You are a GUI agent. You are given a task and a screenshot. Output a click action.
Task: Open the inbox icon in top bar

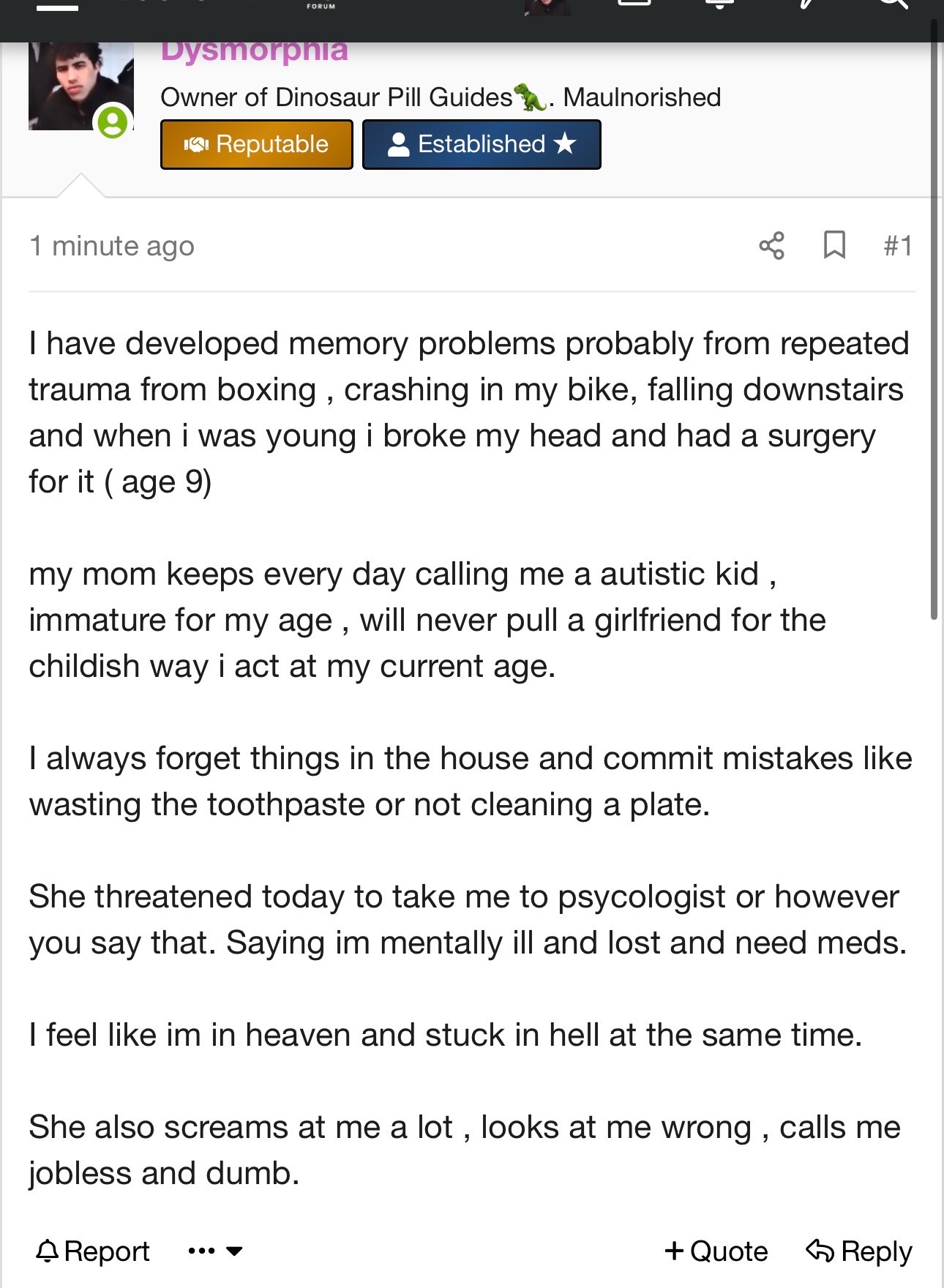634,4
